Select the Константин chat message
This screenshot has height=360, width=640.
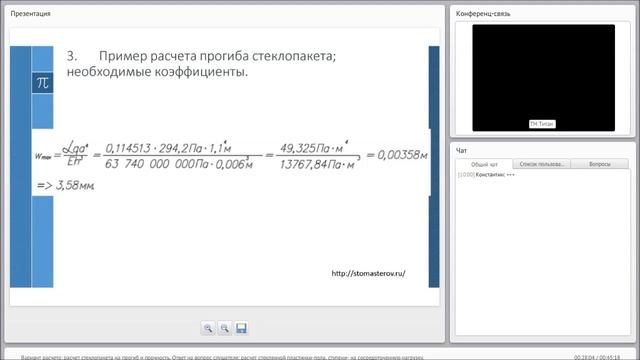486,175
